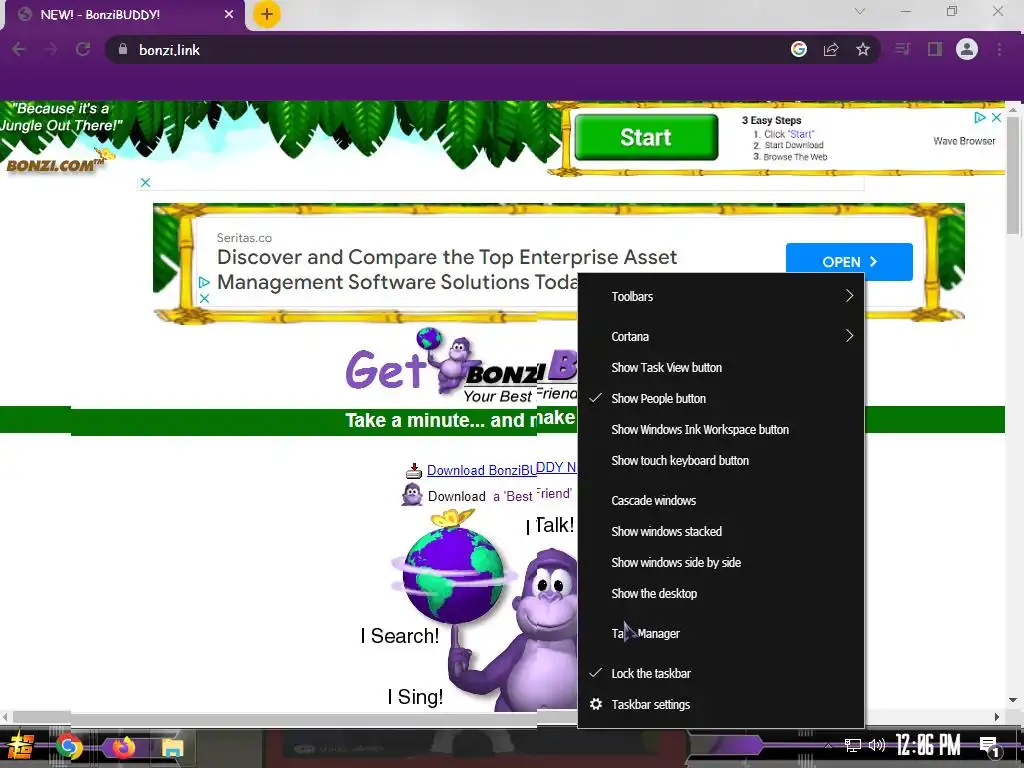Open Firefox from the taskbar
This screenshot has width=1024, height=768.
123,746
